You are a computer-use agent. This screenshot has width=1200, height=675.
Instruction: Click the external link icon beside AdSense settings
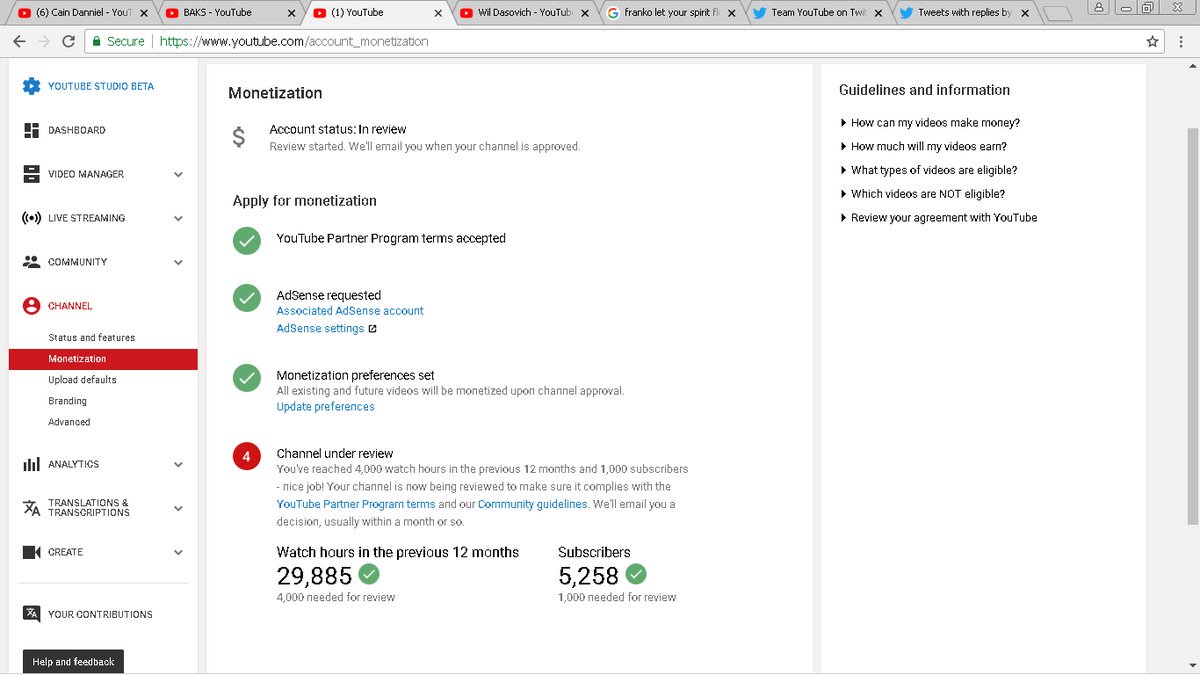[372, 329]
